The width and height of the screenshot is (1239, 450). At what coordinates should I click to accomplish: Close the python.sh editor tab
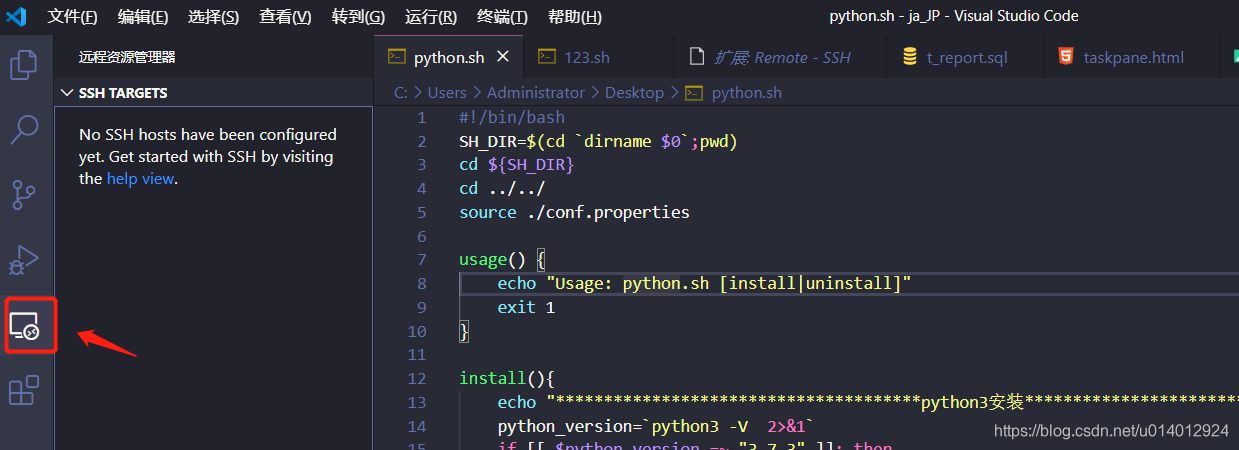503,57
